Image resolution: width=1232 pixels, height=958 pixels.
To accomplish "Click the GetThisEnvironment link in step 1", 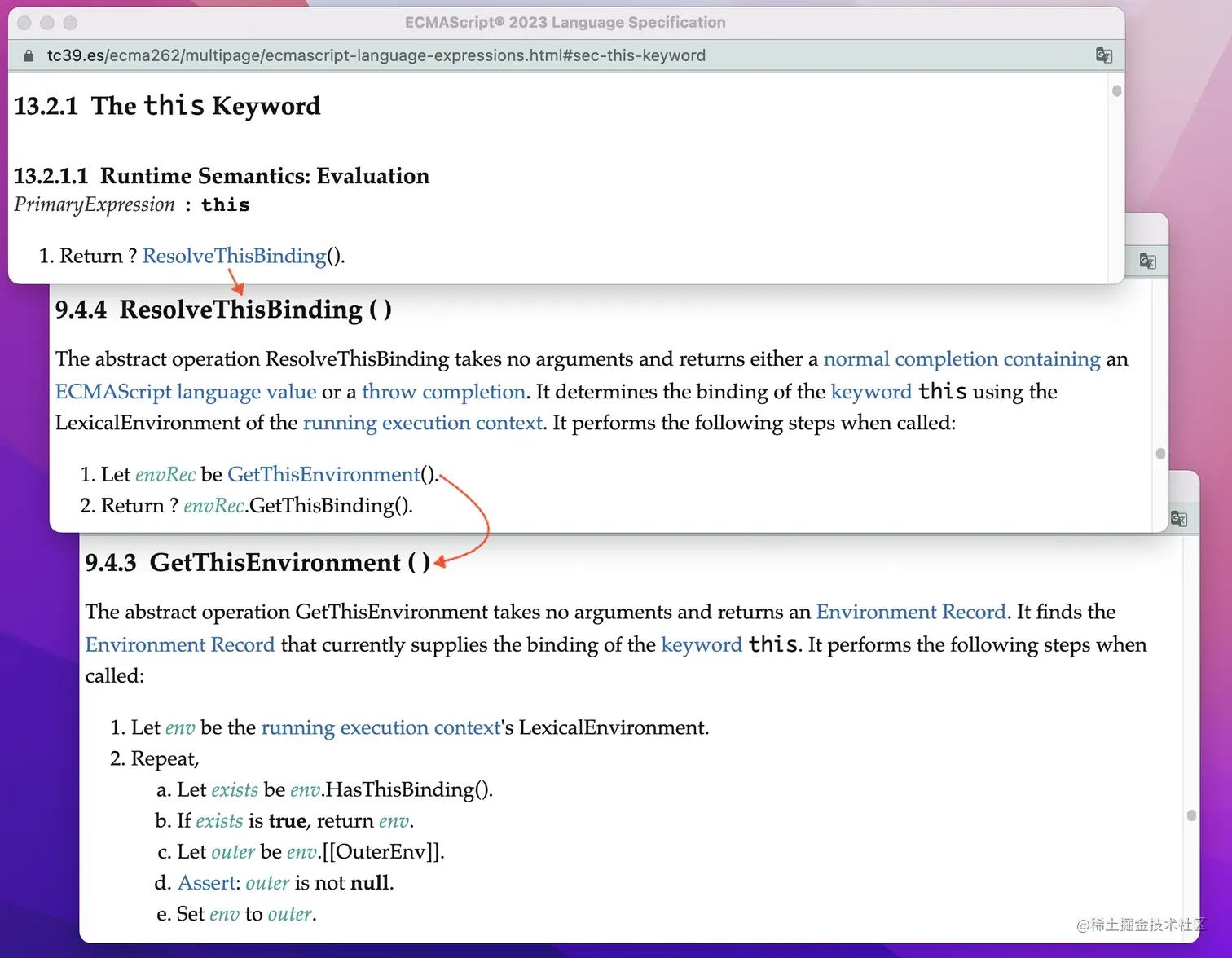I will point(323,474).
